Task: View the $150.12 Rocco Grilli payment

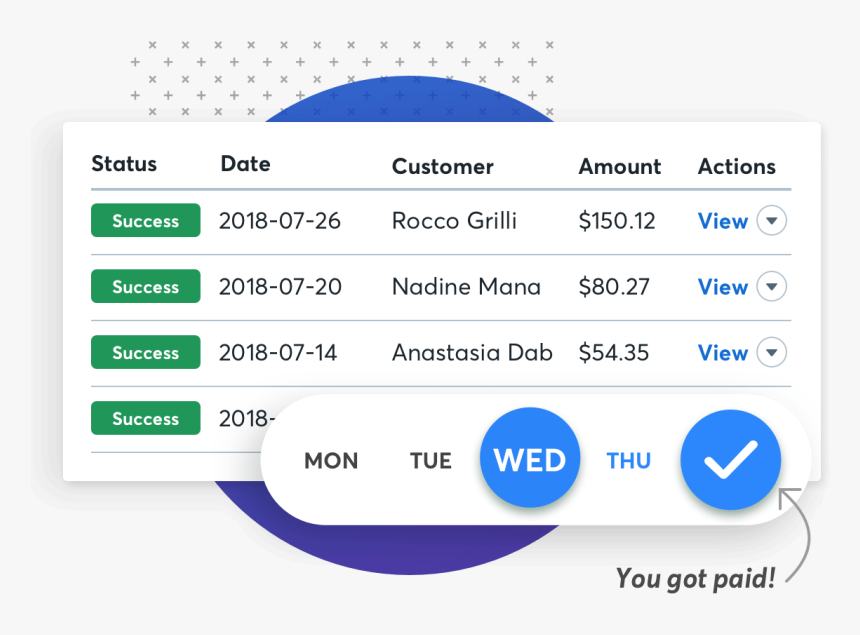Action: coord(723,221)
